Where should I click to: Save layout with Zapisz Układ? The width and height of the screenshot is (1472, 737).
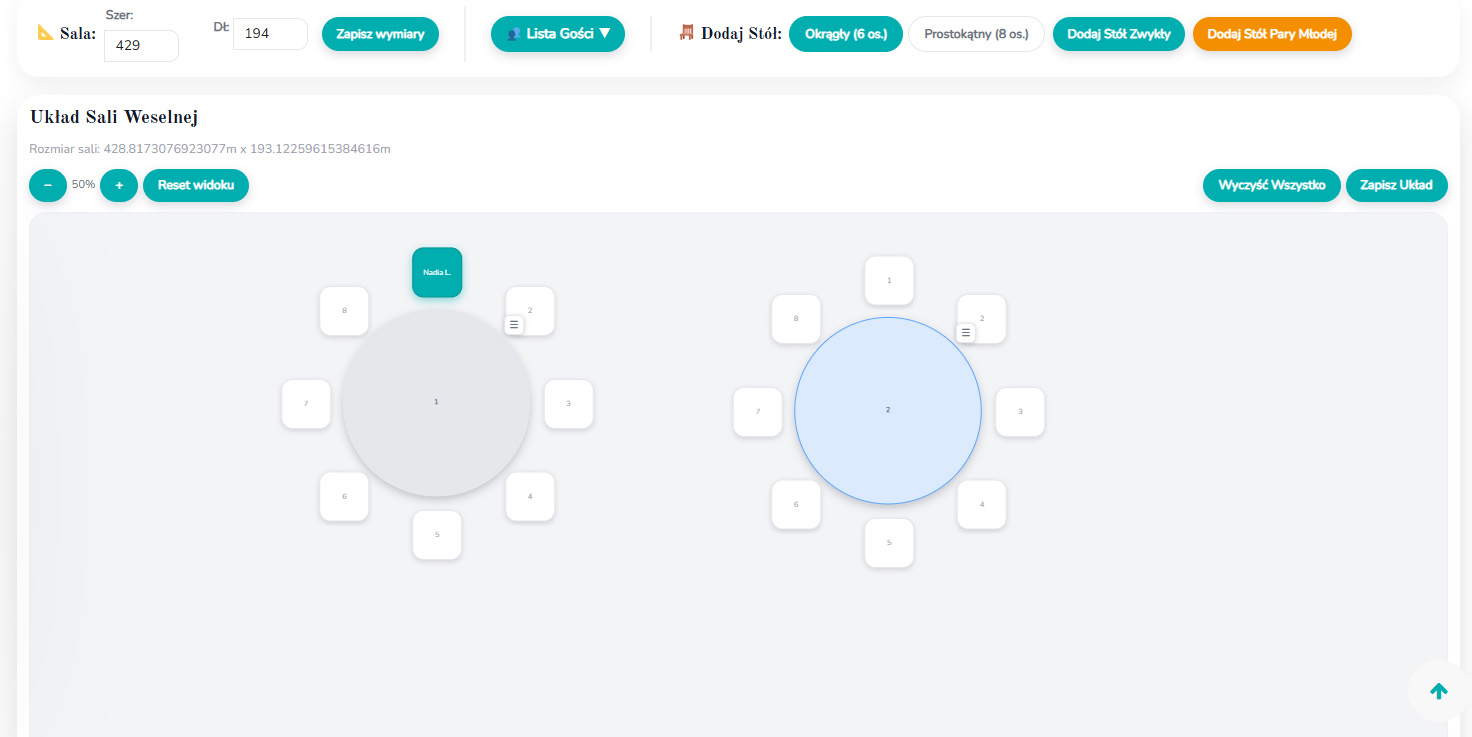pyautogui.click(x=1396, y=185)
